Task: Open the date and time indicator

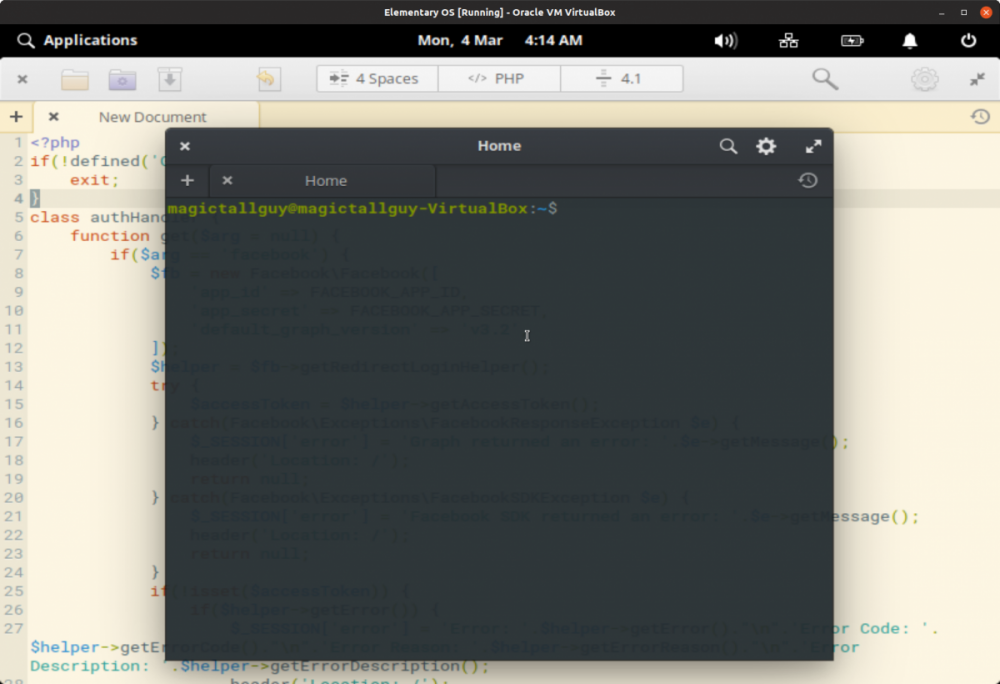Action: 499,40
